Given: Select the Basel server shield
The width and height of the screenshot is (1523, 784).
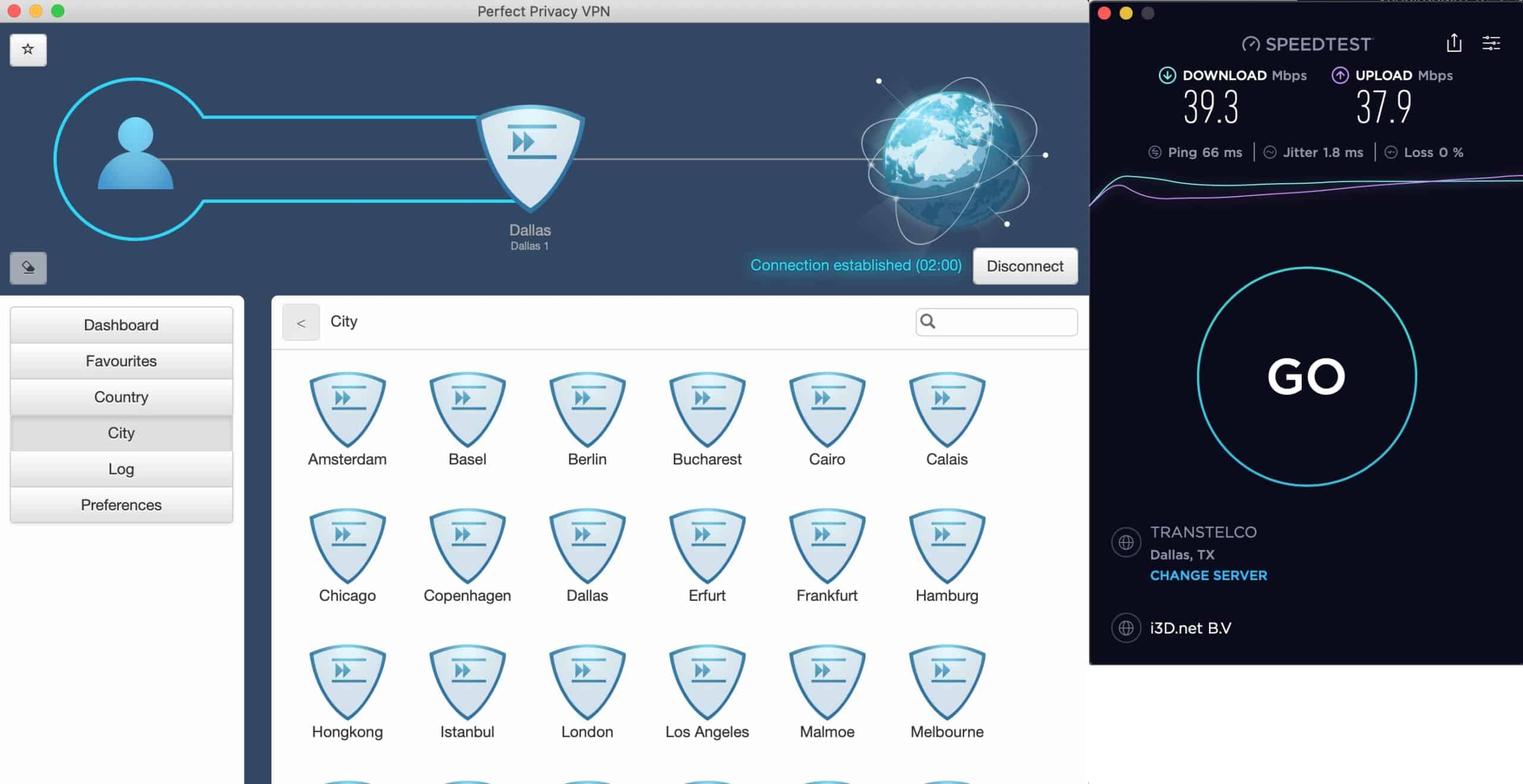Looking at the screenshot, I should tap(468, 409).
